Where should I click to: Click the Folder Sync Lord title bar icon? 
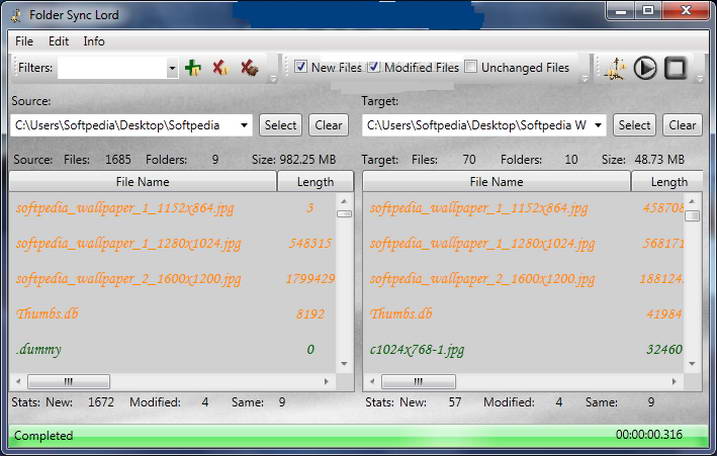(x=16, y=15)
